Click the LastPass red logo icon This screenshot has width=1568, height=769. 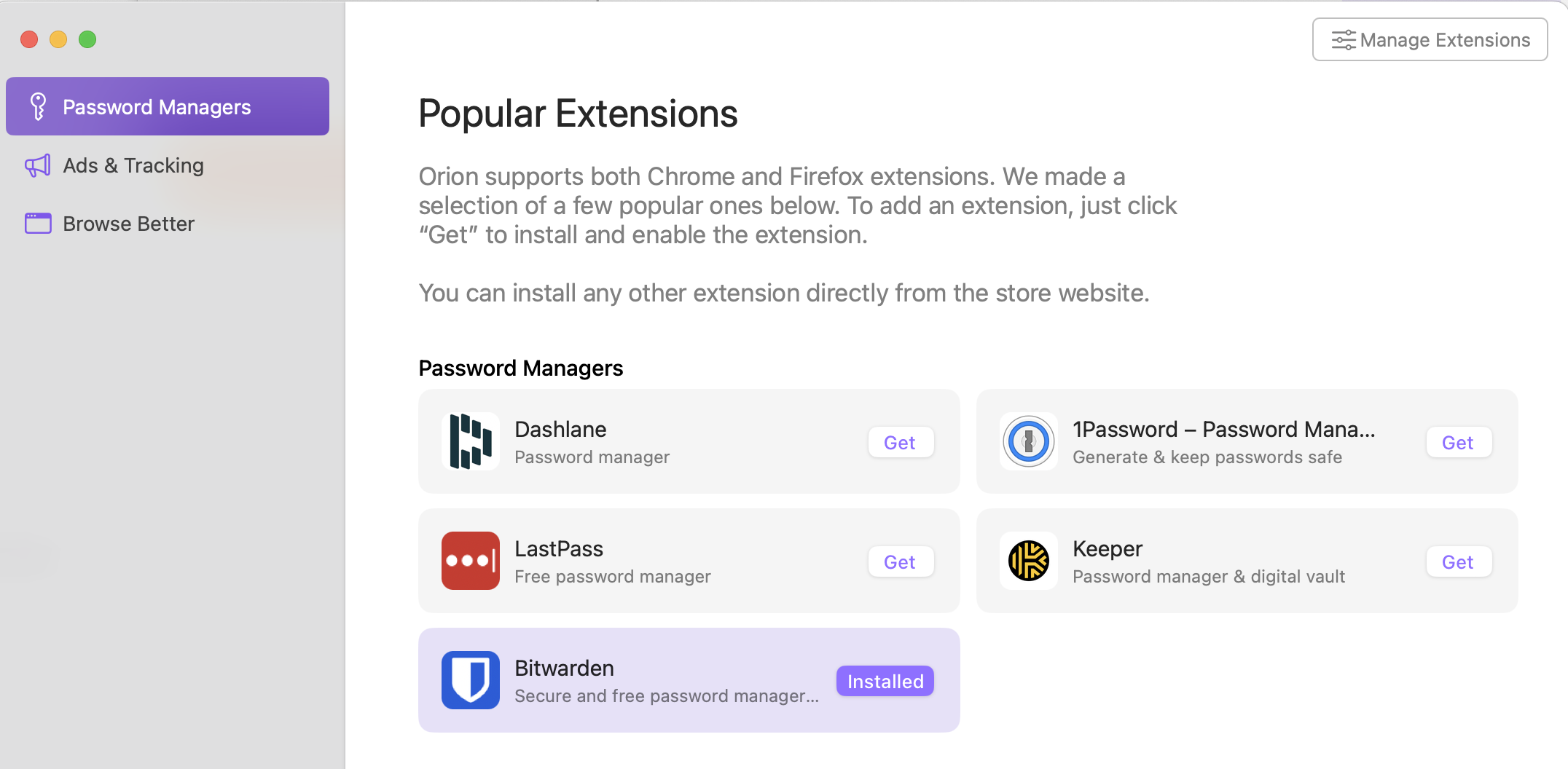pos(470,561)
